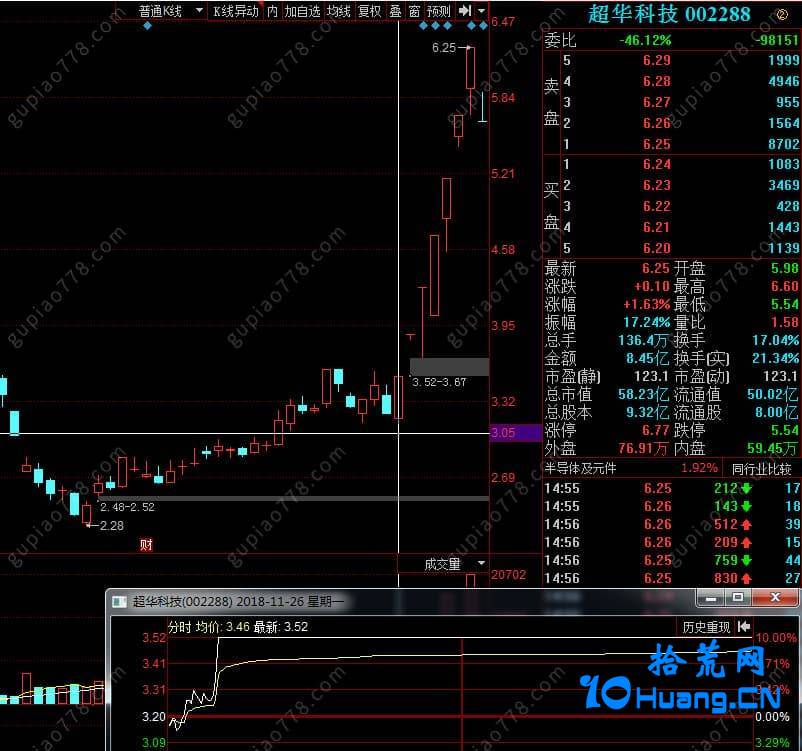Maximize the 超华科技 intraday popup window
802x751 pixels.
738,598
